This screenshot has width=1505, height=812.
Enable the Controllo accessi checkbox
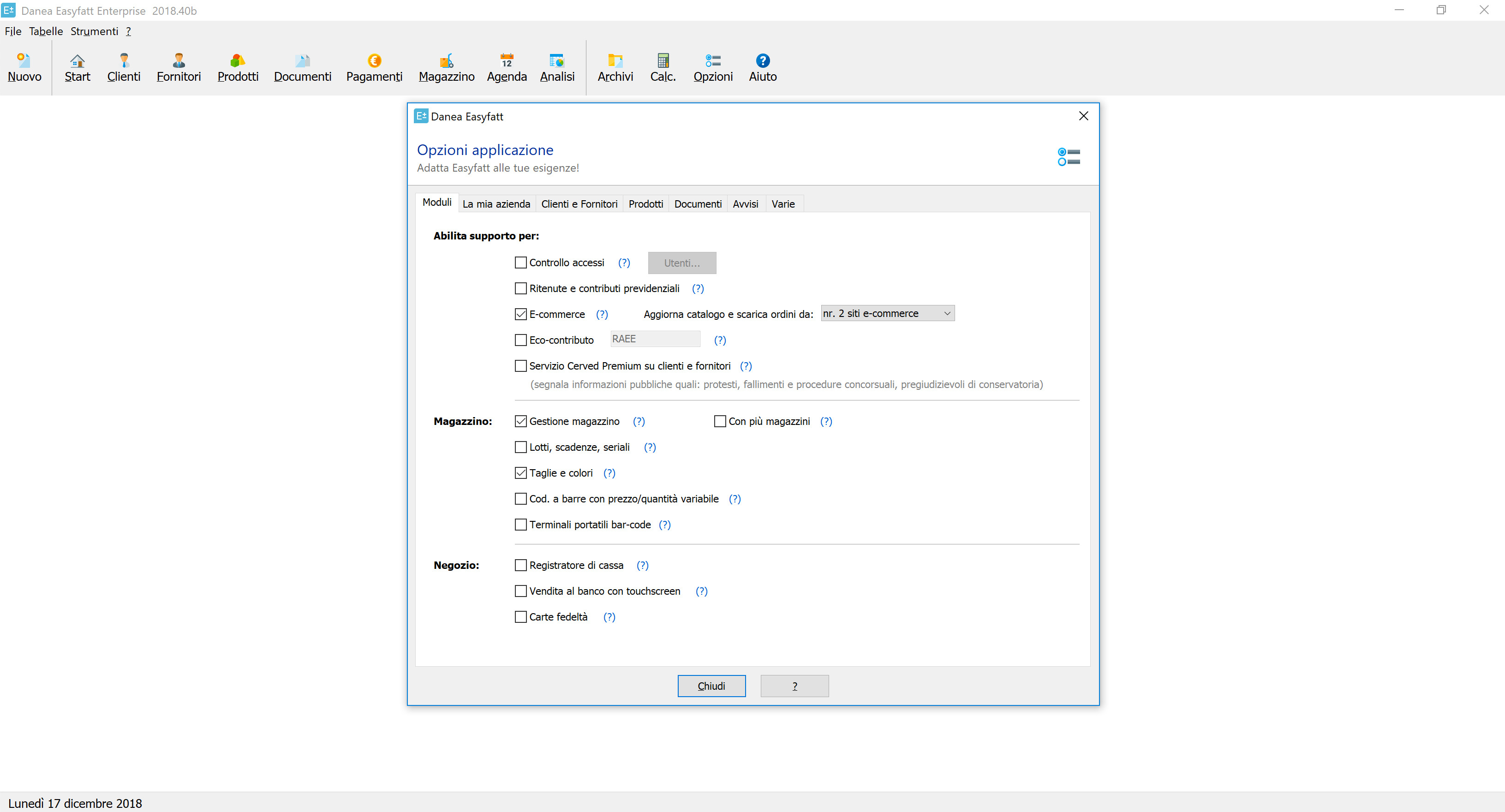(x=520, y=263)
